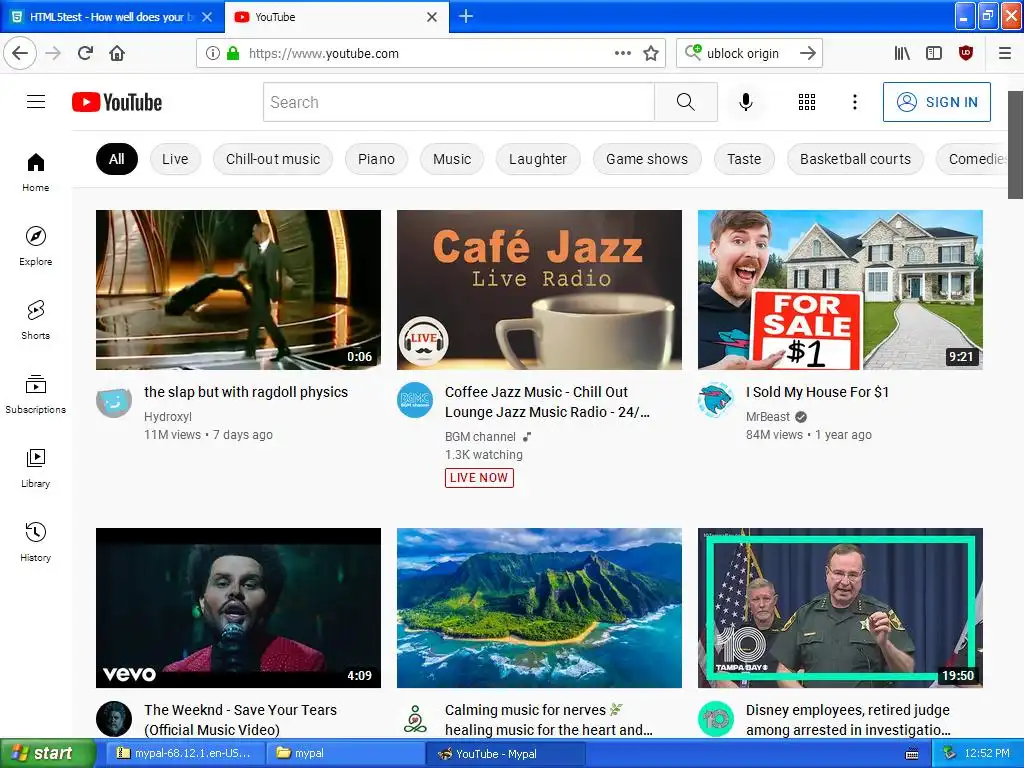Click the YouTube logo
The image size is (1024, 768).
coord(117,102)
